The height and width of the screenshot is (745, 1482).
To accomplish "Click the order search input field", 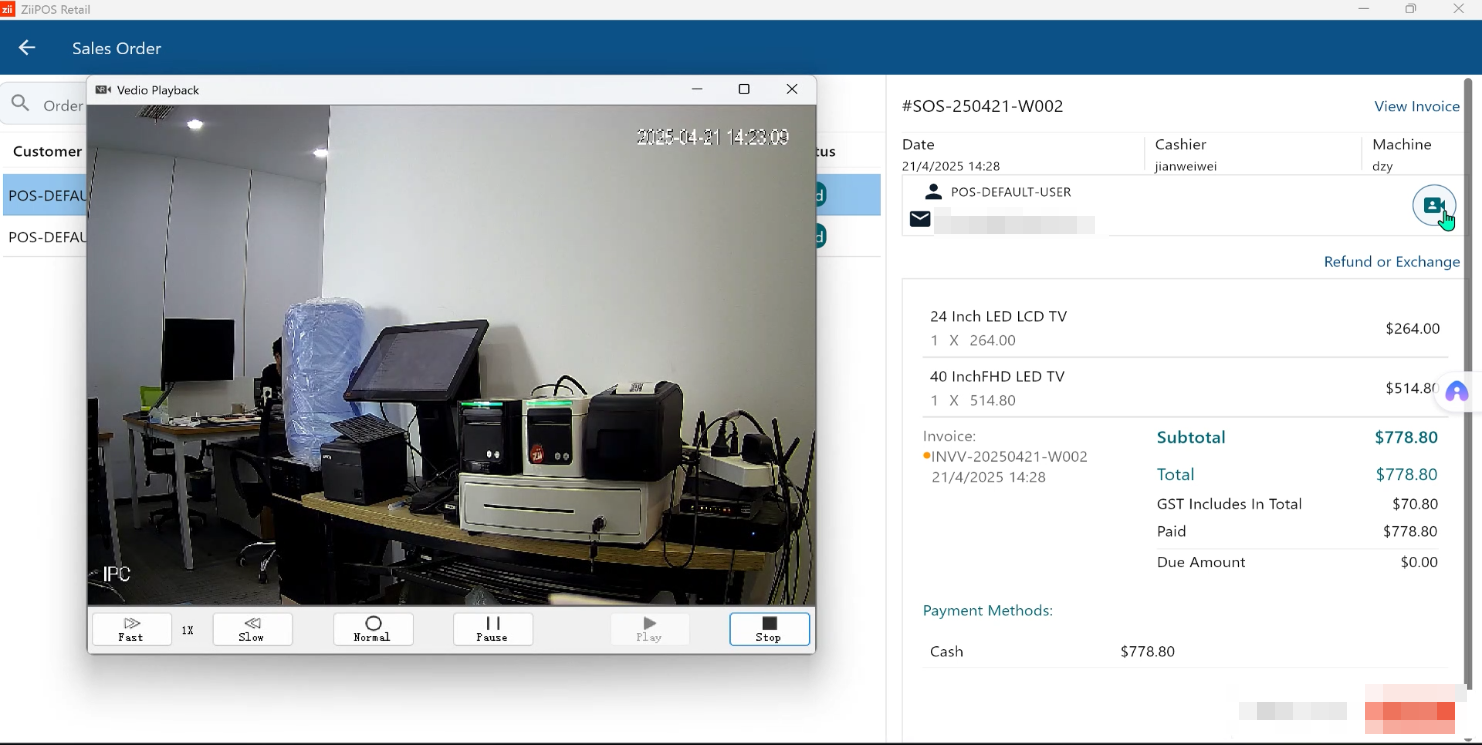I will [x=62, y=105].
